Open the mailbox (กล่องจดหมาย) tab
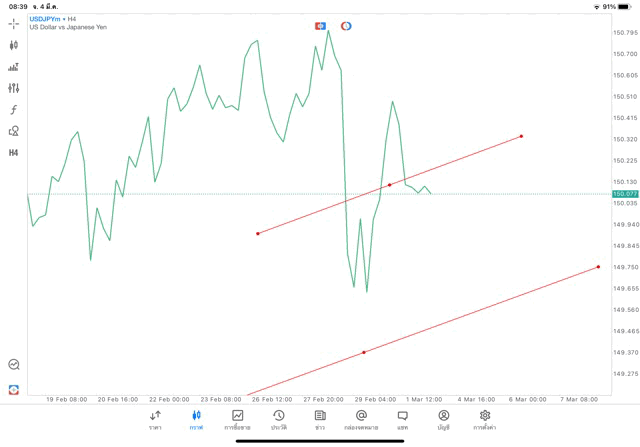 pos(361,419)
